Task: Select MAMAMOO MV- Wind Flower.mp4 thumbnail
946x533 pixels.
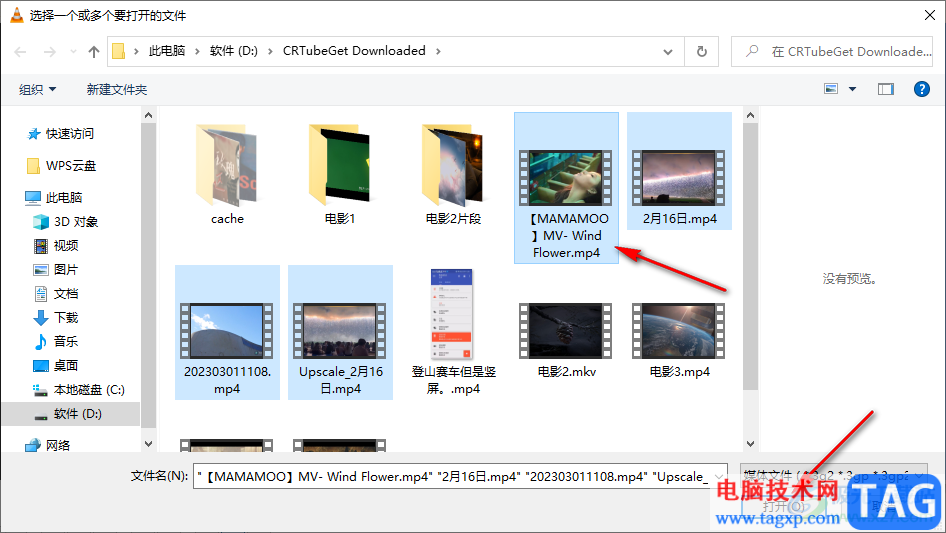Action: click(x=566, y=178)
